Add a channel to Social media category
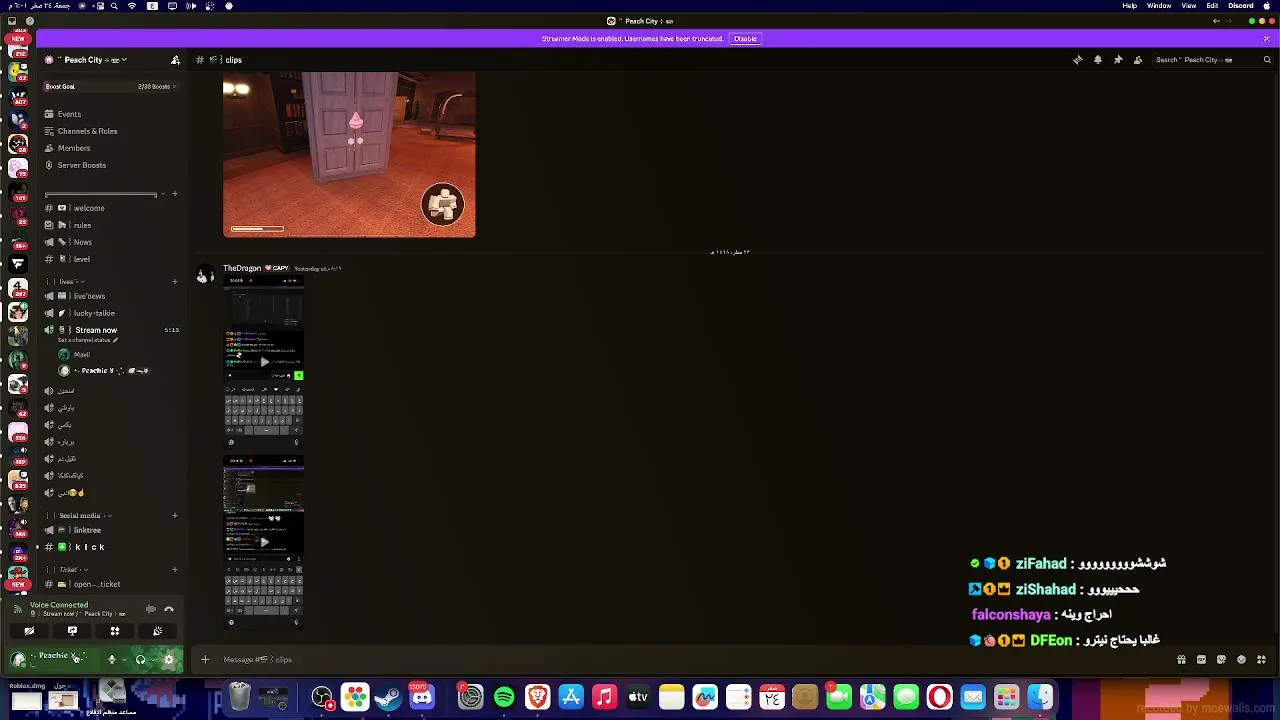The height and width of the screenshot is (720, 1280). click(175, 516)
